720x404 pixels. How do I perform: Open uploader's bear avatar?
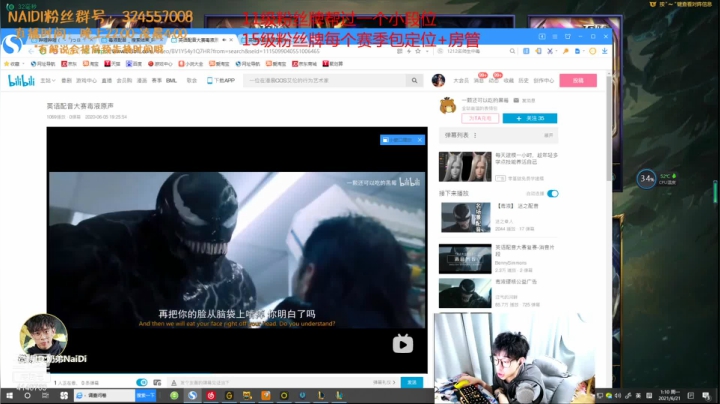448,106
